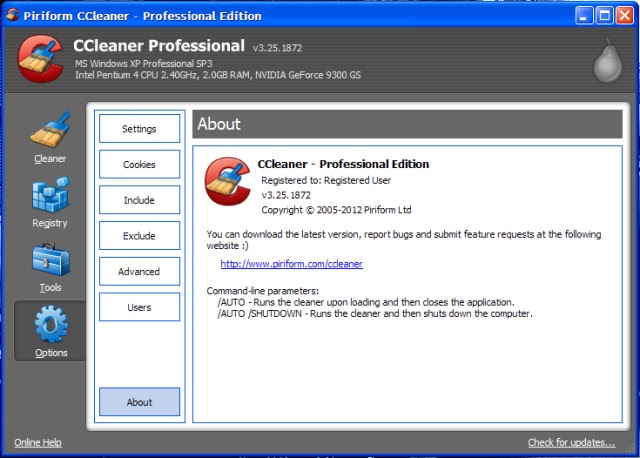Image resolution: width=640 pixels, height=458 pixels.
Task: Click the v3.25.1872 version text in About panel
Action: [286, 195]
